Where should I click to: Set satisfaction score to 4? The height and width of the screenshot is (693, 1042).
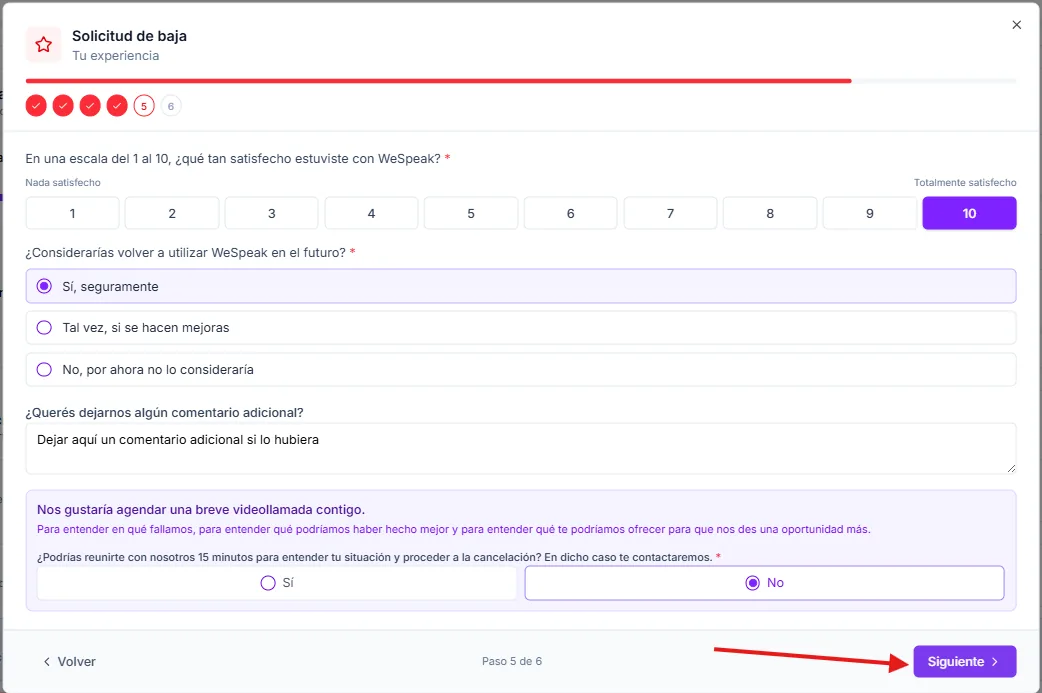[371, 213]
